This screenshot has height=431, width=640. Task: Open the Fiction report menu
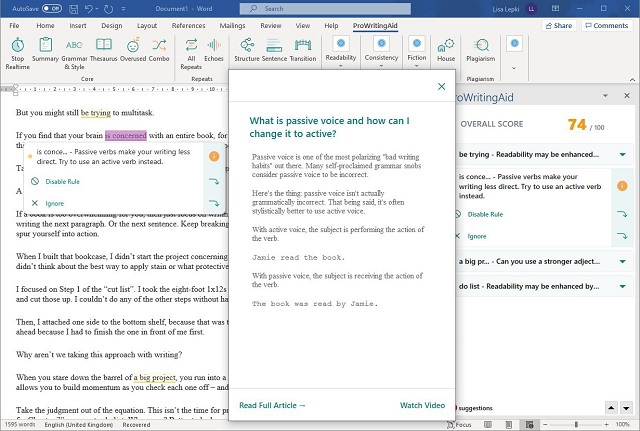417,52
